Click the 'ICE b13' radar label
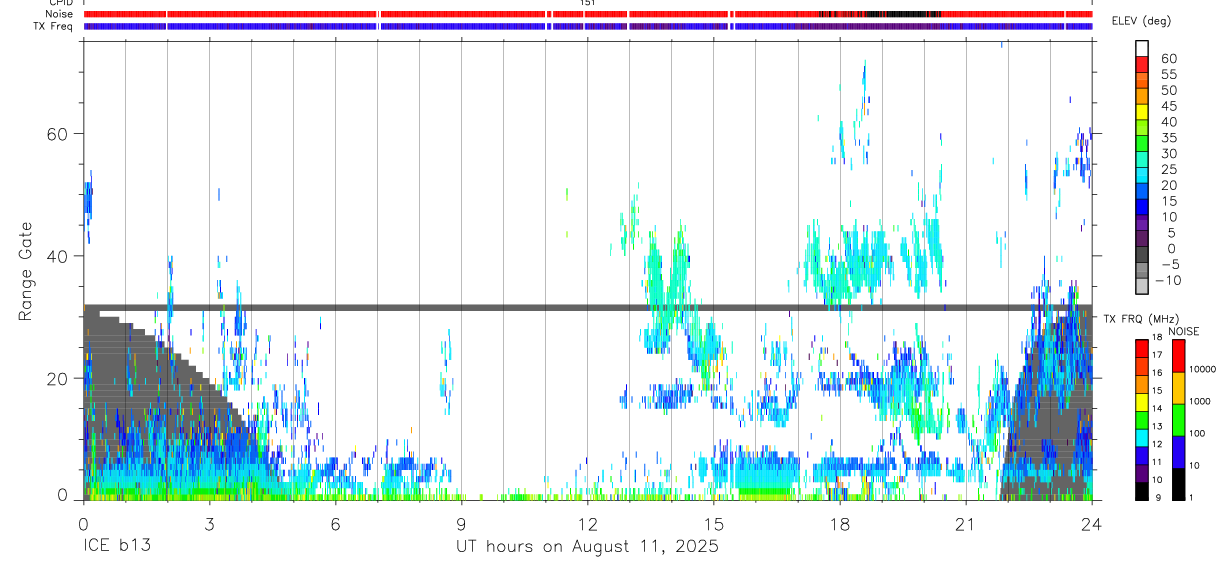The height and width of the screenshot is (567, 1228). 118,547
